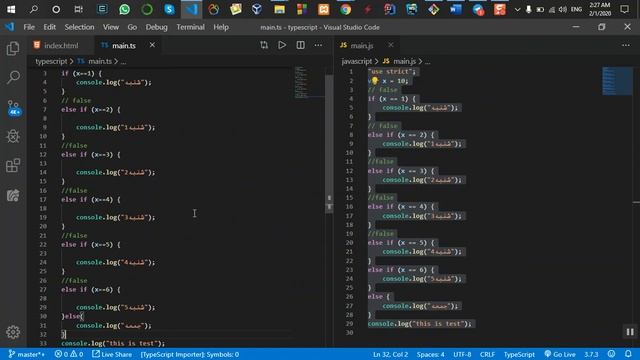Open Skype from the taskbar

pyautogui.click(x=169, y=9)
